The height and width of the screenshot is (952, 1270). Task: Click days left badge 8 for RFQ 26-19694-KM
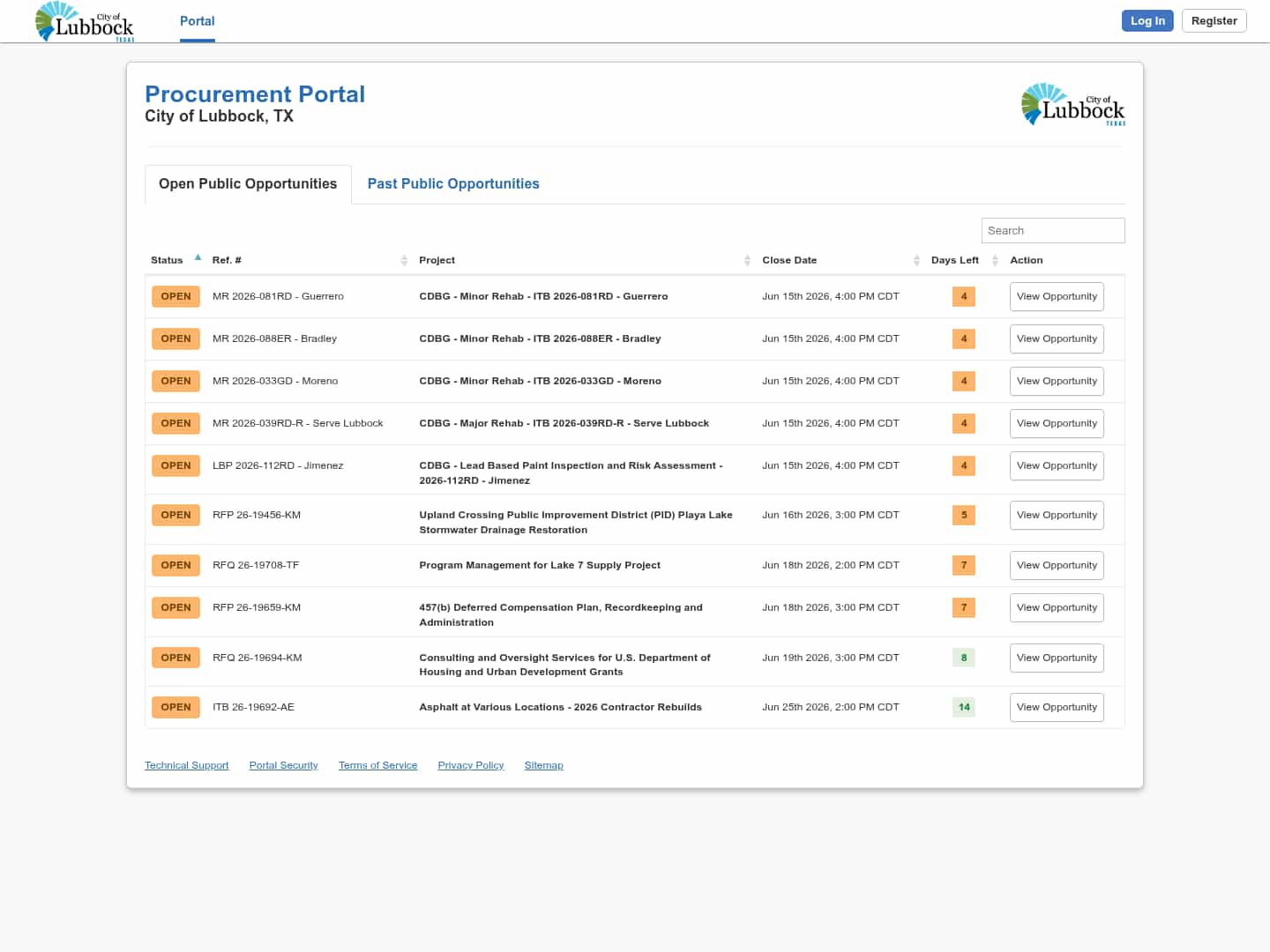(964, 658)
